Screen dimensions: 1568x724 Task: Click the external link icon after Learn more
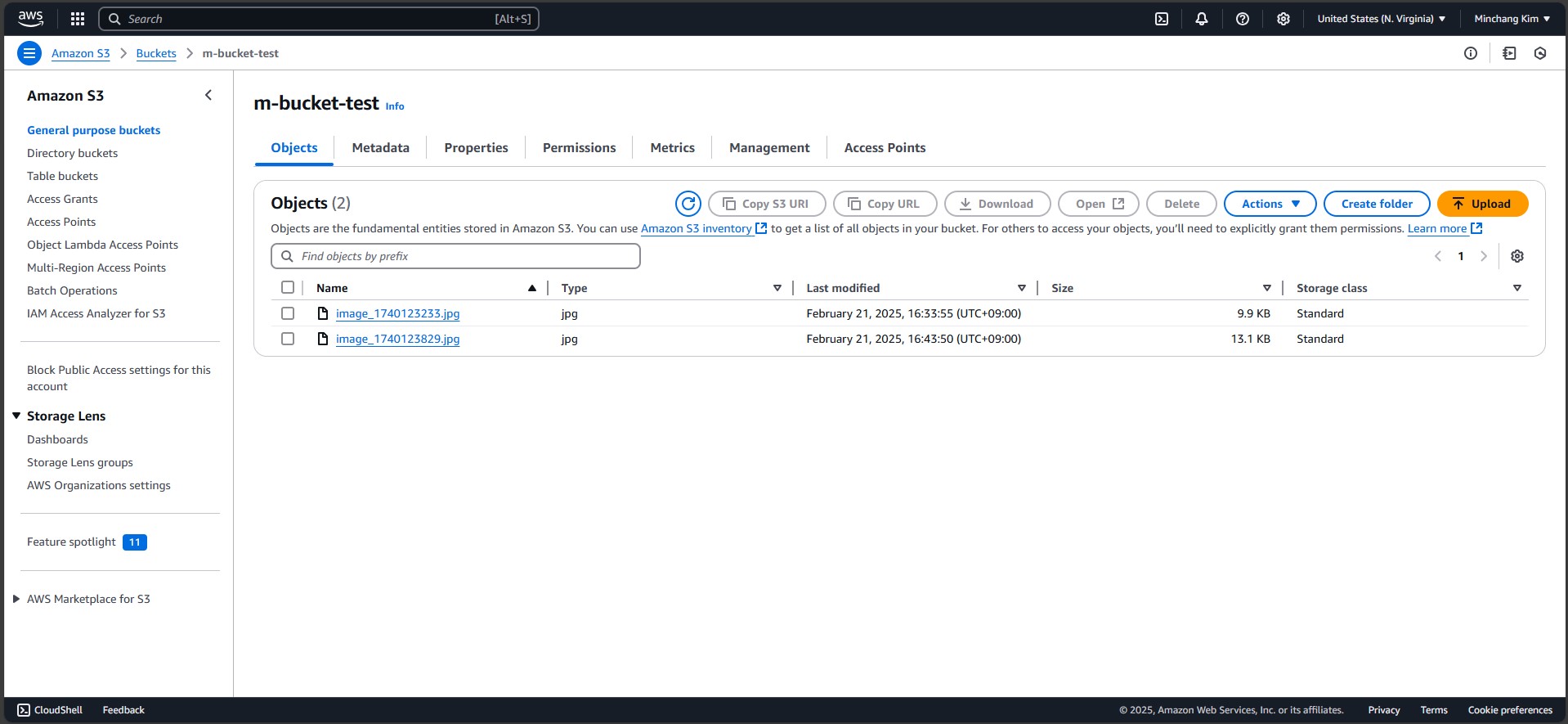click(1476, 228)
